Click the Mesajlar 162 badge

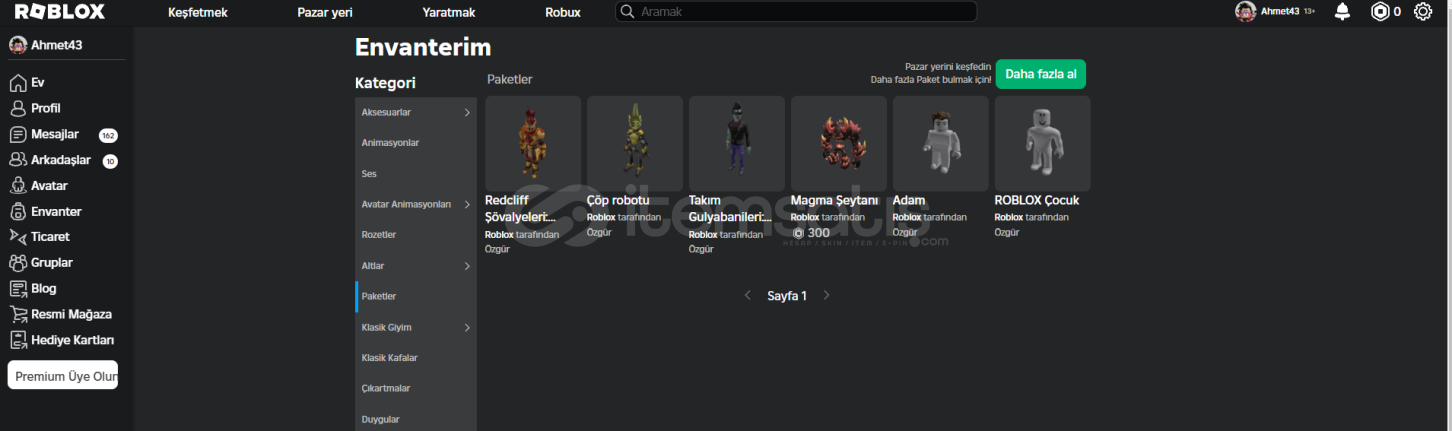point(108,135)
